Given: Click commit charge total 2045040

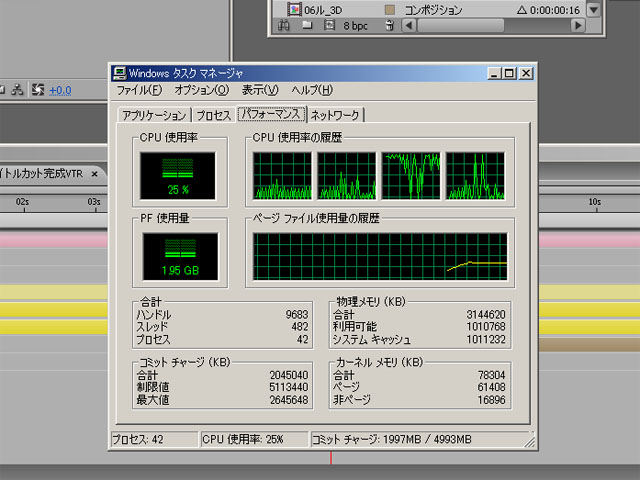Looking at the screenshot, I should 289,375.
